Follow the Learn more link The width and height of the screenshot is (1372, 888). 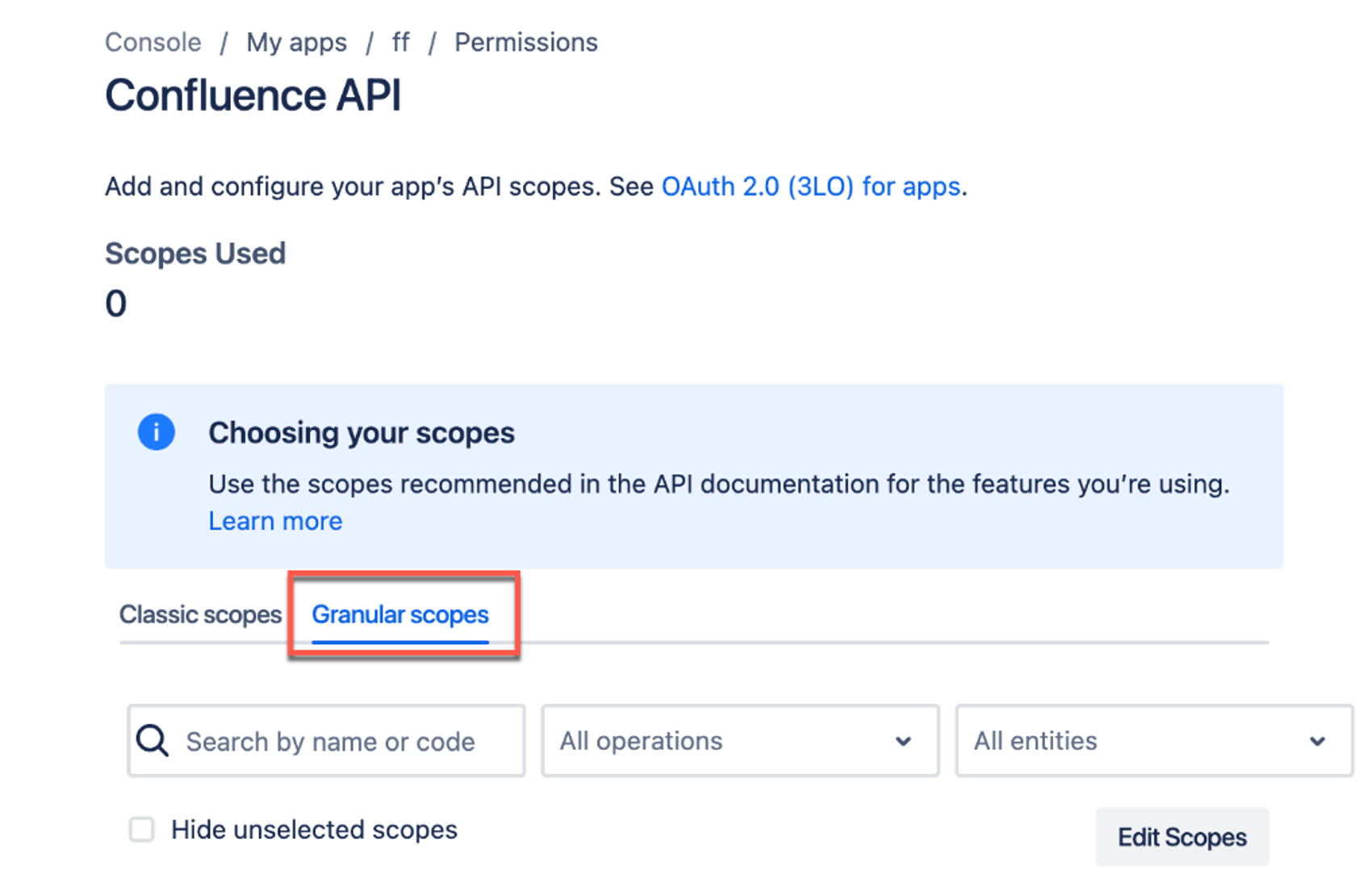tap(275, 521)
